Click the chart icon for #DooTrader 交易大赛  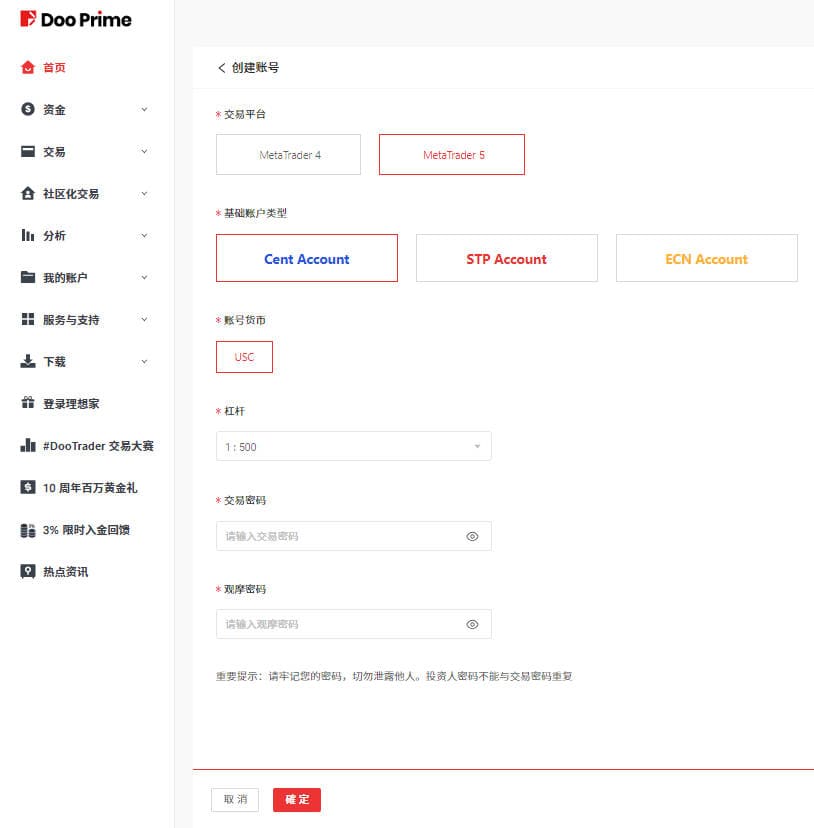(x=27, y=445)
